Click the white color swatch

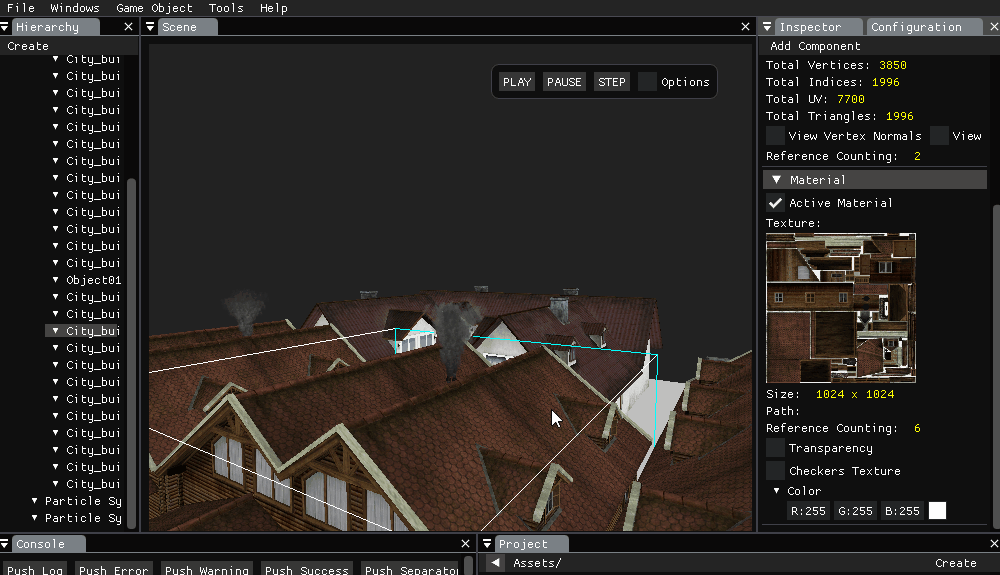tap(937, 511)
